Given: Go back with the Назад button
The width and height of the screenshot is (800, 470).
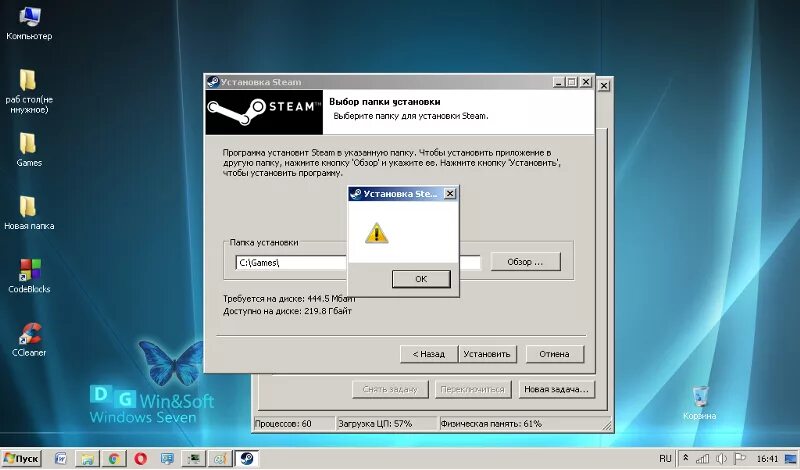Looking at the screenshot, I should point(429,354).
